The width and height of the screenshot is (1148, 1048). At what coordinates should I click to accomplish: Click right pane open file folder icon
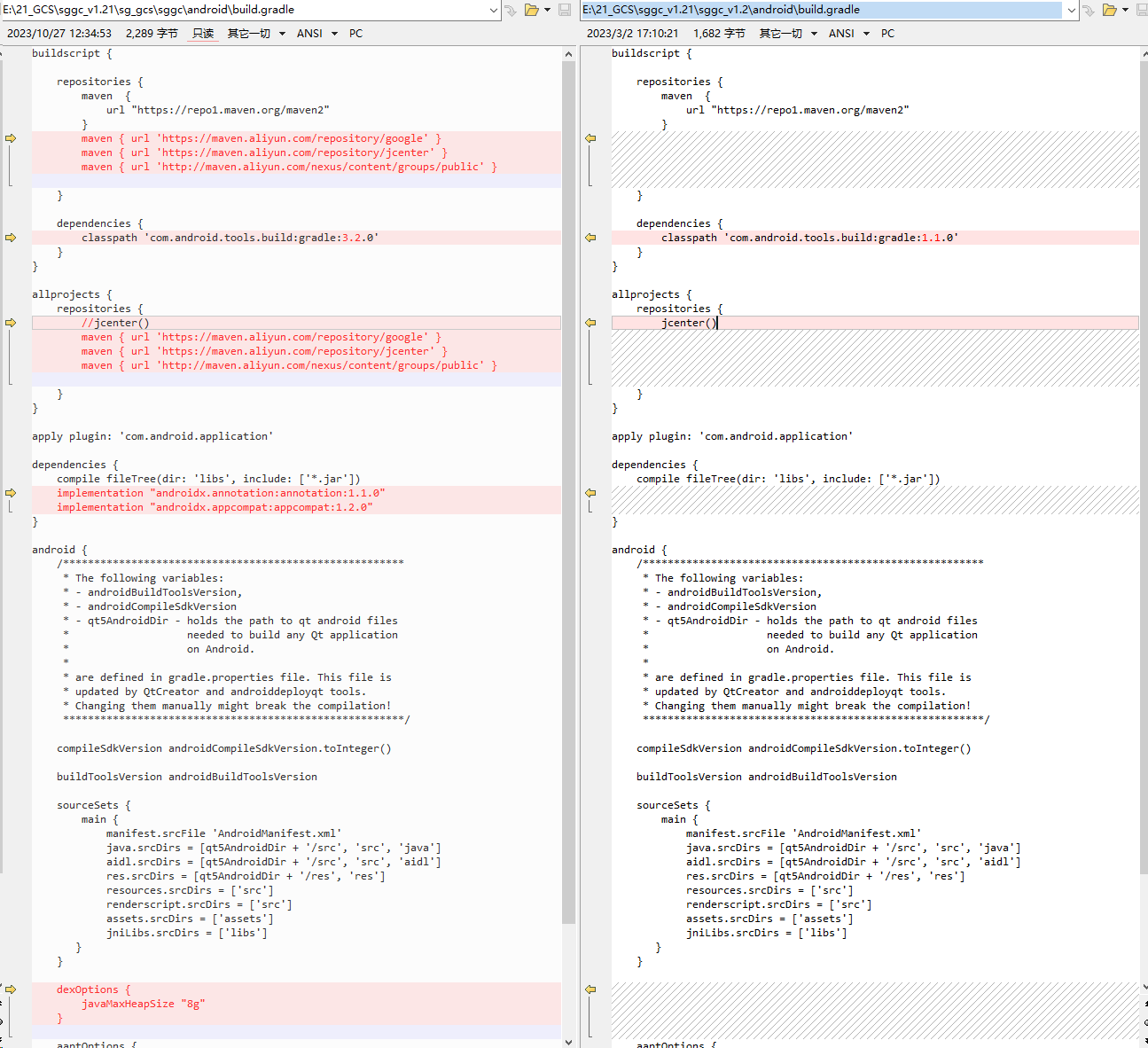tap(1110, 10)
